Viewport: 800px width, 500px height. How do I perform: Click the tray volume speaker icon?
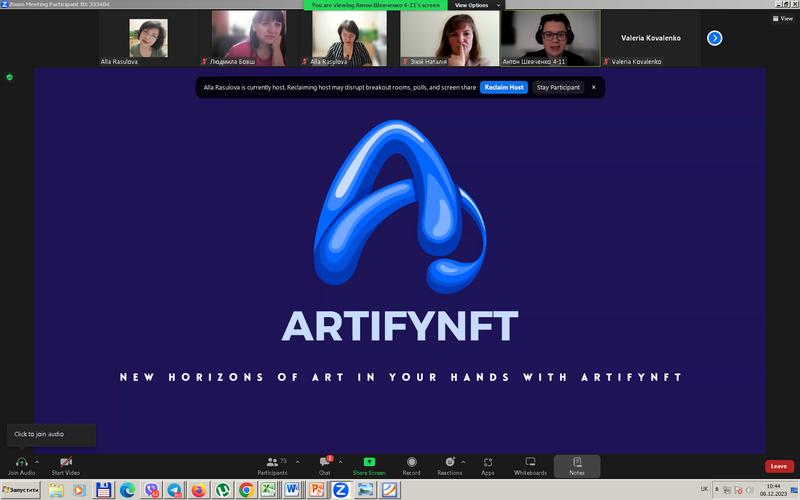(x=749, y=490)
